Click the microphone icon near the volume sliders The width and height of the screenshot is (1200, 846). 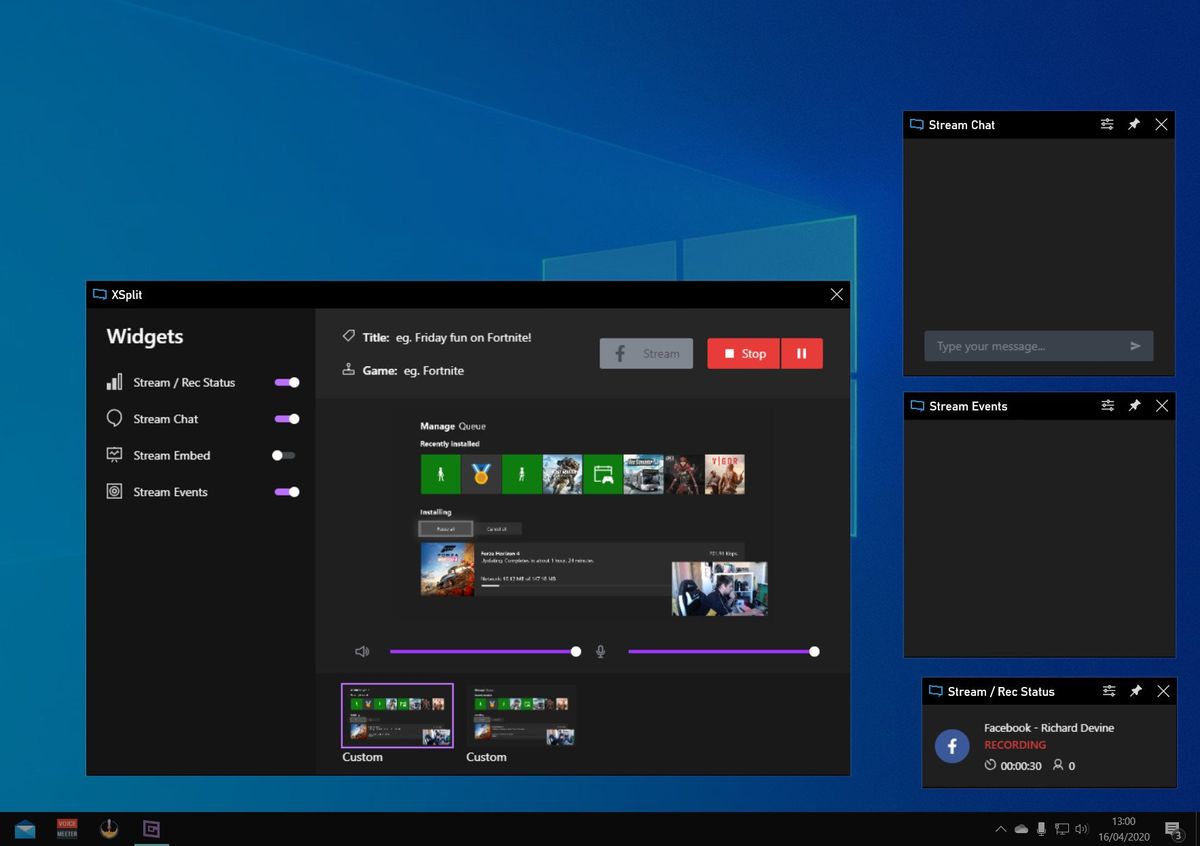click(600, 651)
